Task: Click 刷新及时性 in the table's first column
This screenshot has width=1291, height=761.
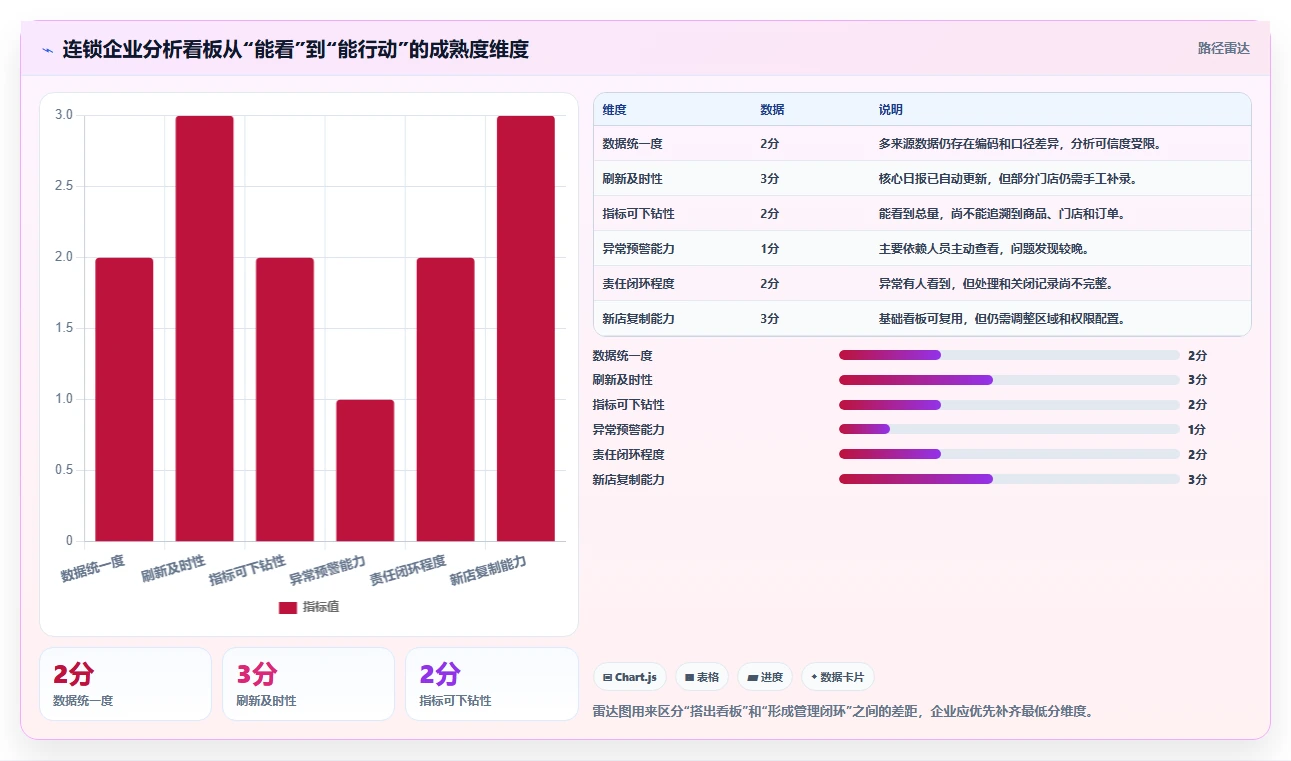Action: tap(632, 179)
